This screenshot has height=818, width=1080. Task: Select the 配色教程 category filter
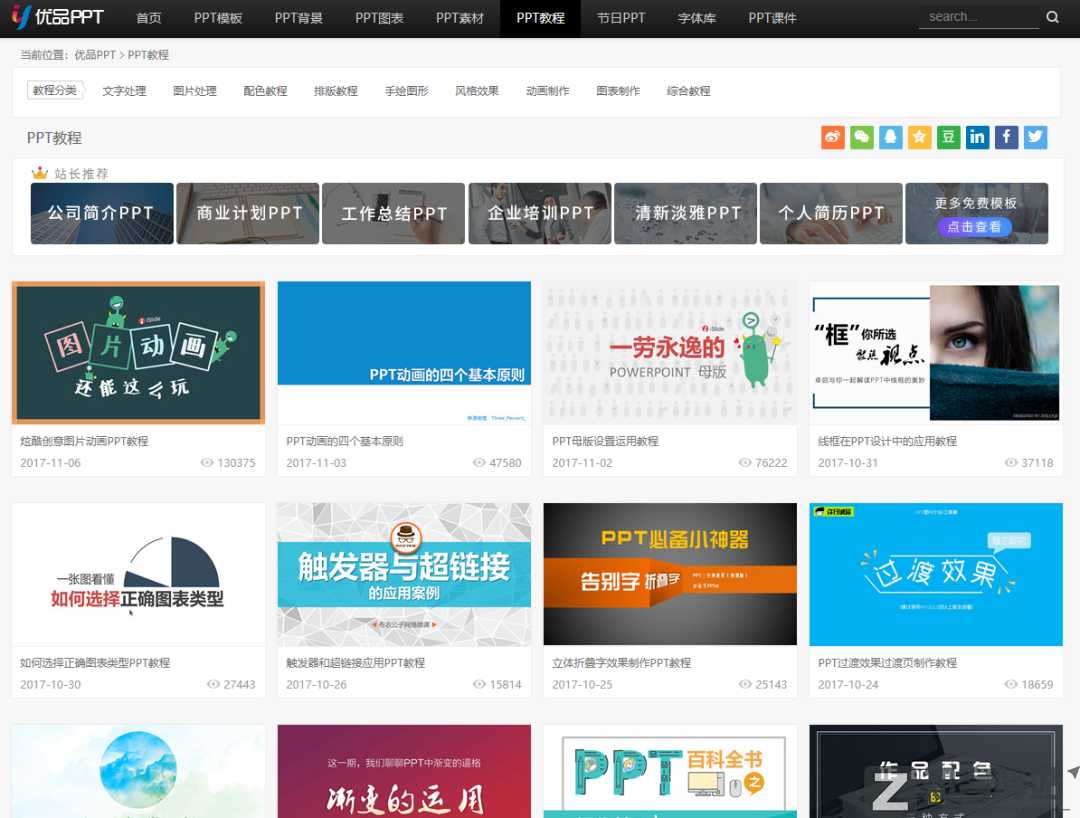point(264,90)
